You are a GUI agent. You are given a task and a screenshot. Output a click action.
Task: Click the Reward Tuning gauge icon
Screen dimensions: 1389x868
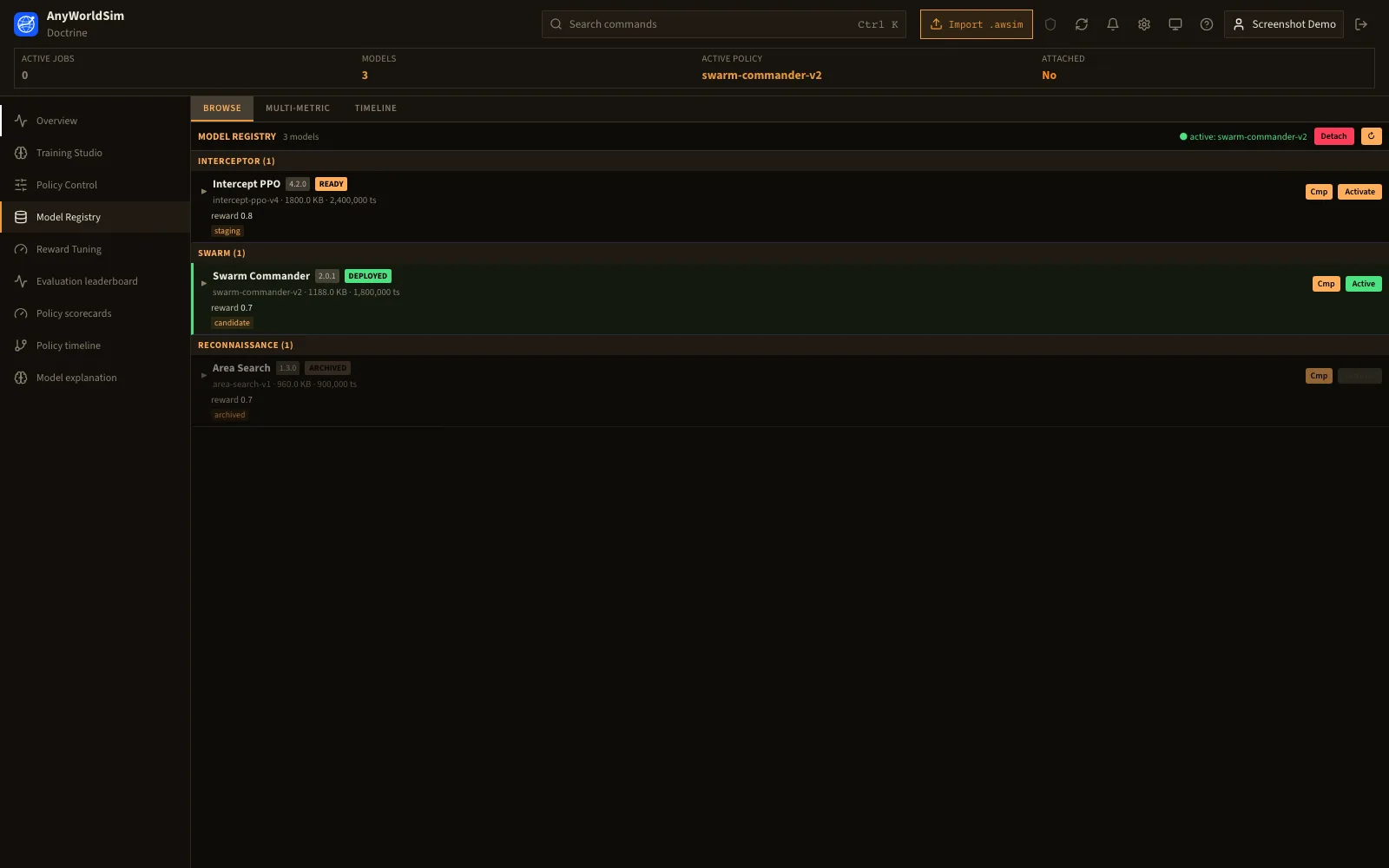click(x=21, y=249)
